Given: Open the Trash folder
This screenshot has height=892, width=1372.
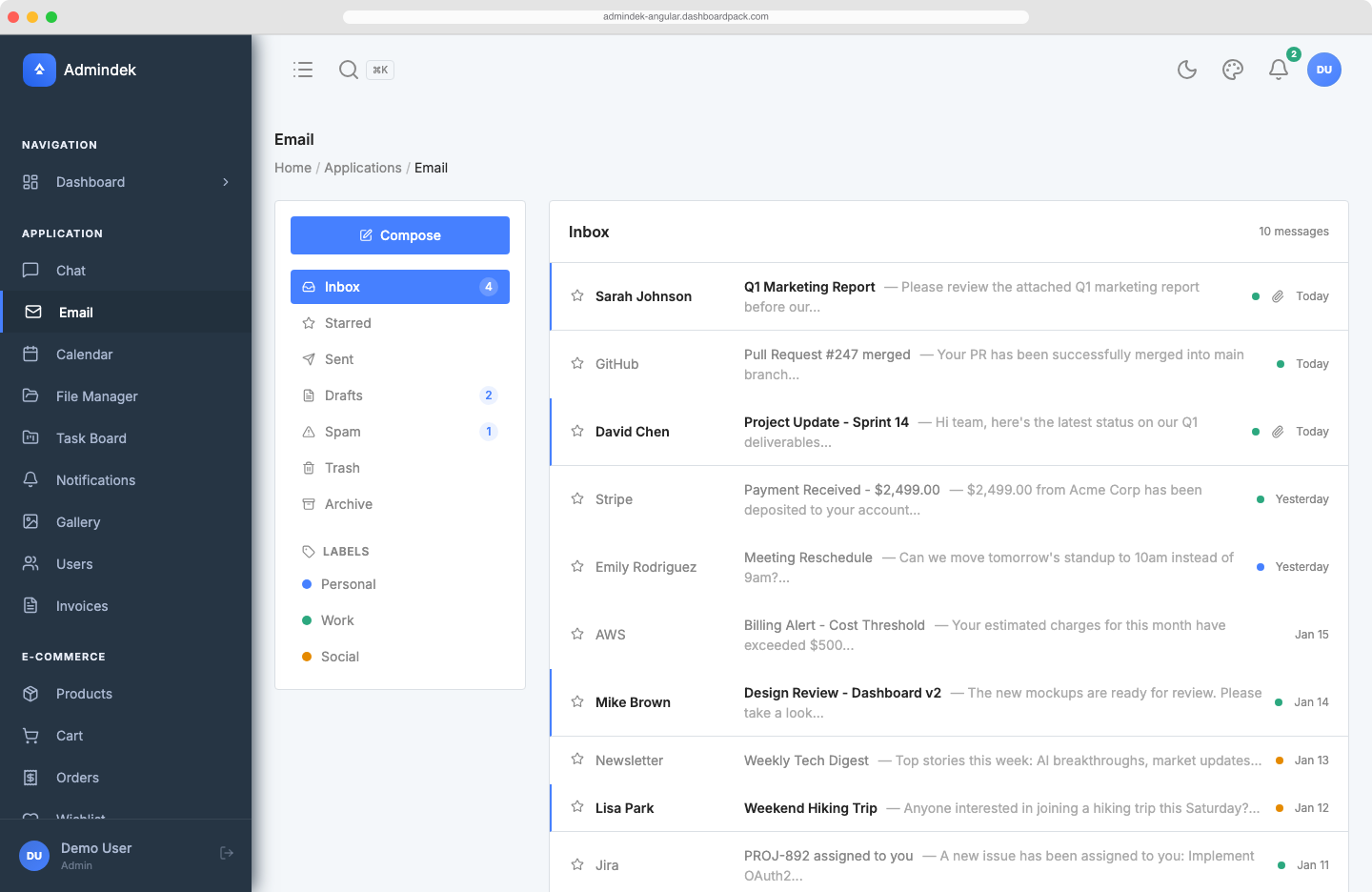Looking at the screenshot, I should click(x=341, y=468).
